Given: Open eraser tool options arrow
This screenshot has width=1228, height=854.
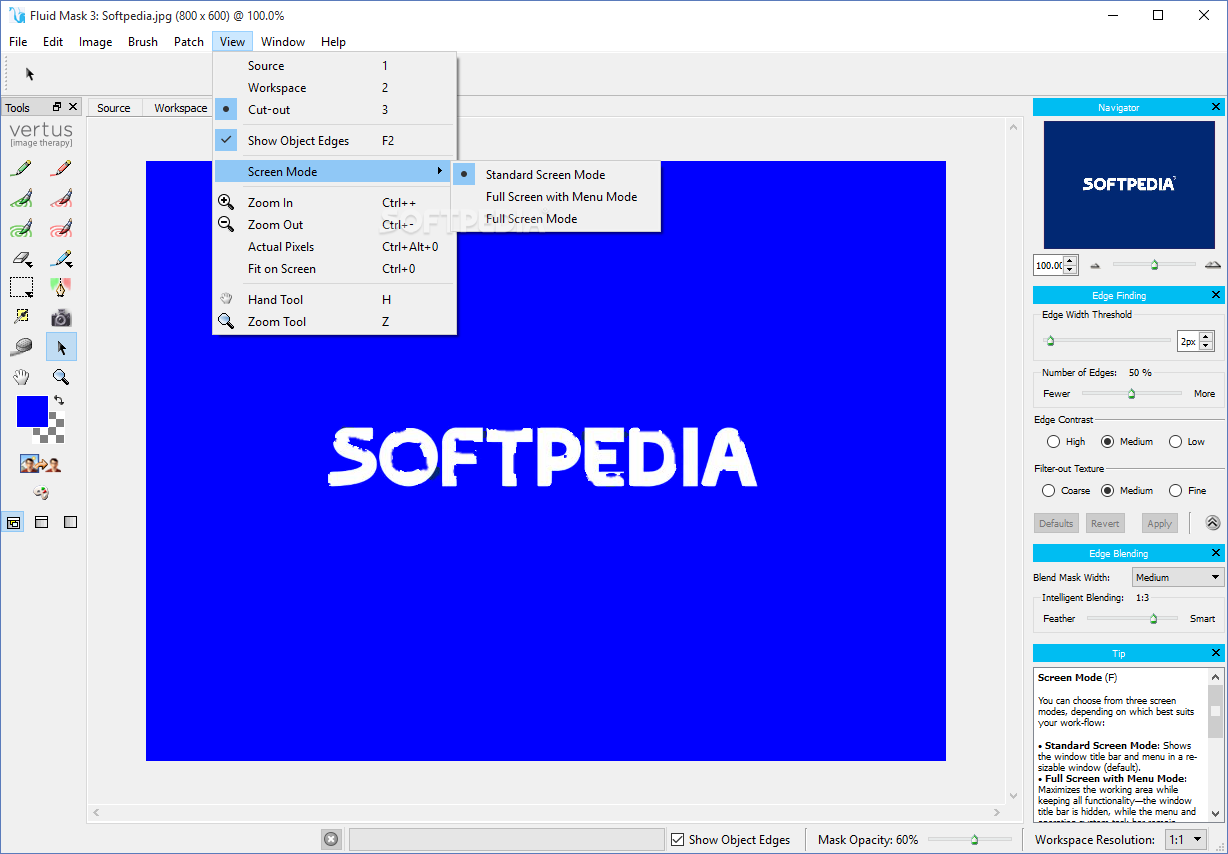Looking at the screenshot, I should (32, 266).
